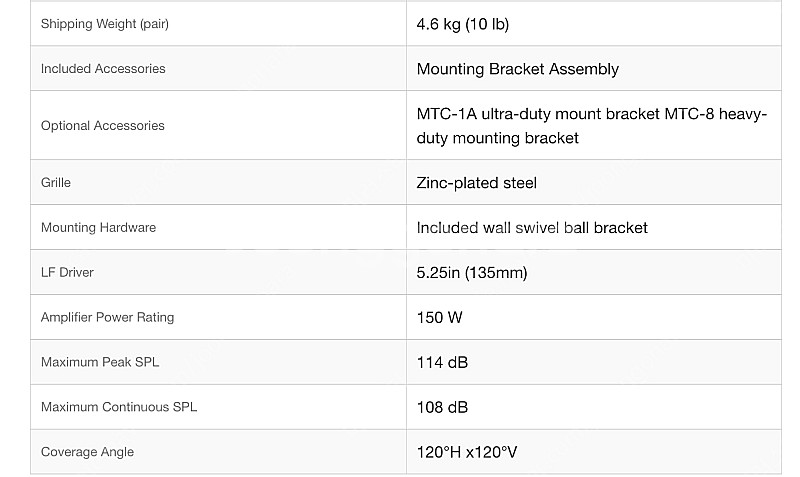
Task: Click the MTC-1A ultra-duty mount bracket text
Action: [x=538, y=114]
